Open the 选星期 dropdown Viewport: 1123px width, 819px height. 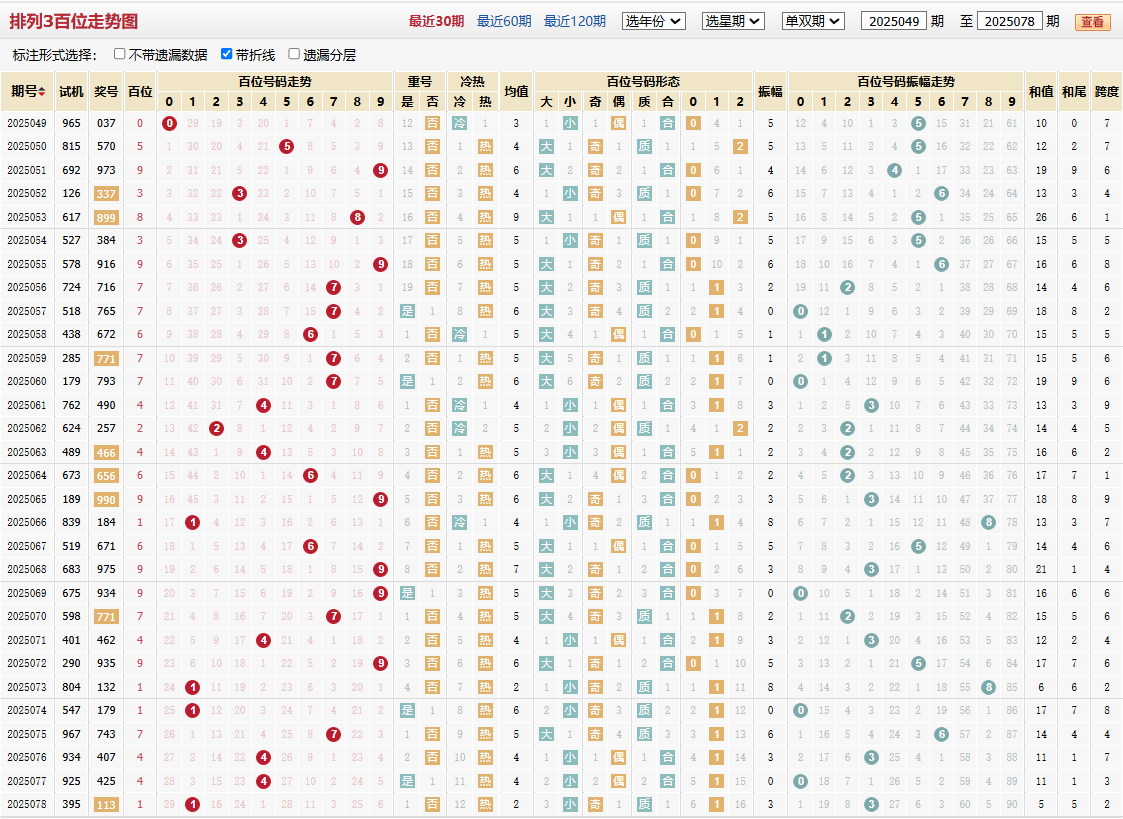733,21
